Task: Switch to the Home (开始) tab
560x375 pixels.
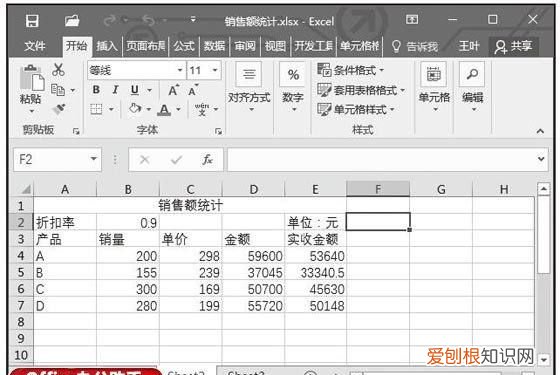Action: coord(76,46)
